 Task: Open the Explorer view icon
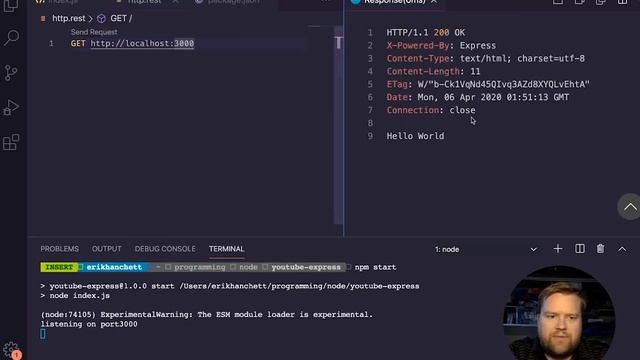click(x=11, y=6)
